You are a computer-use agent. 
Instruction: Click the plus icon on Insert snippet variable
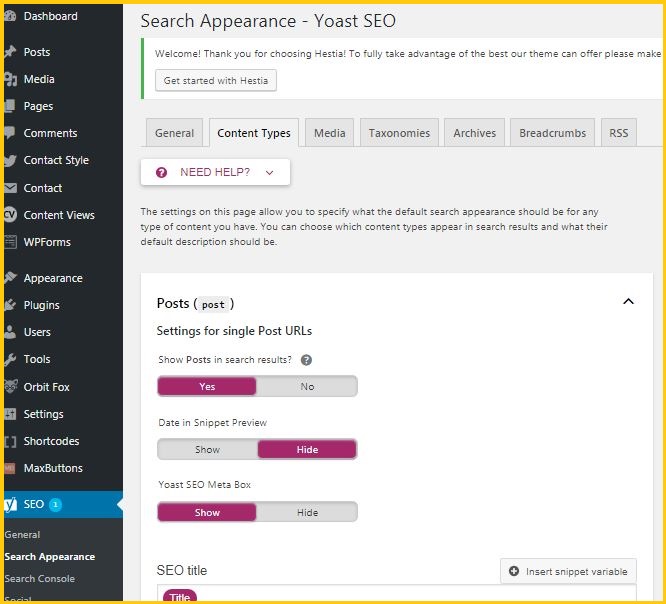pyautogui.click(x=514, y=571)
